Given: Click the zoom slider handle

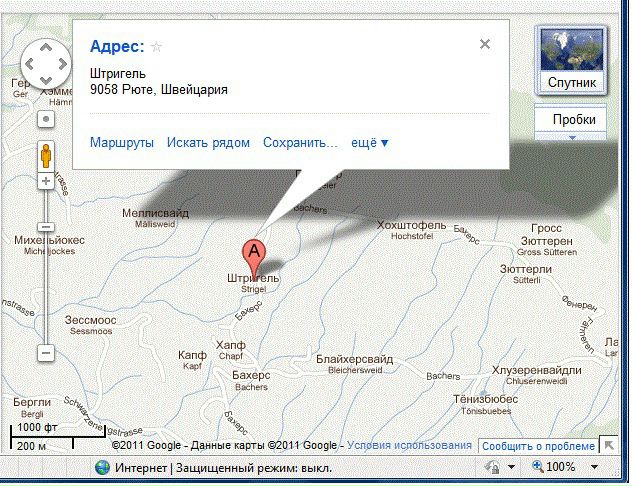Looking at the screenshot, I should click(x=46, y=227).
